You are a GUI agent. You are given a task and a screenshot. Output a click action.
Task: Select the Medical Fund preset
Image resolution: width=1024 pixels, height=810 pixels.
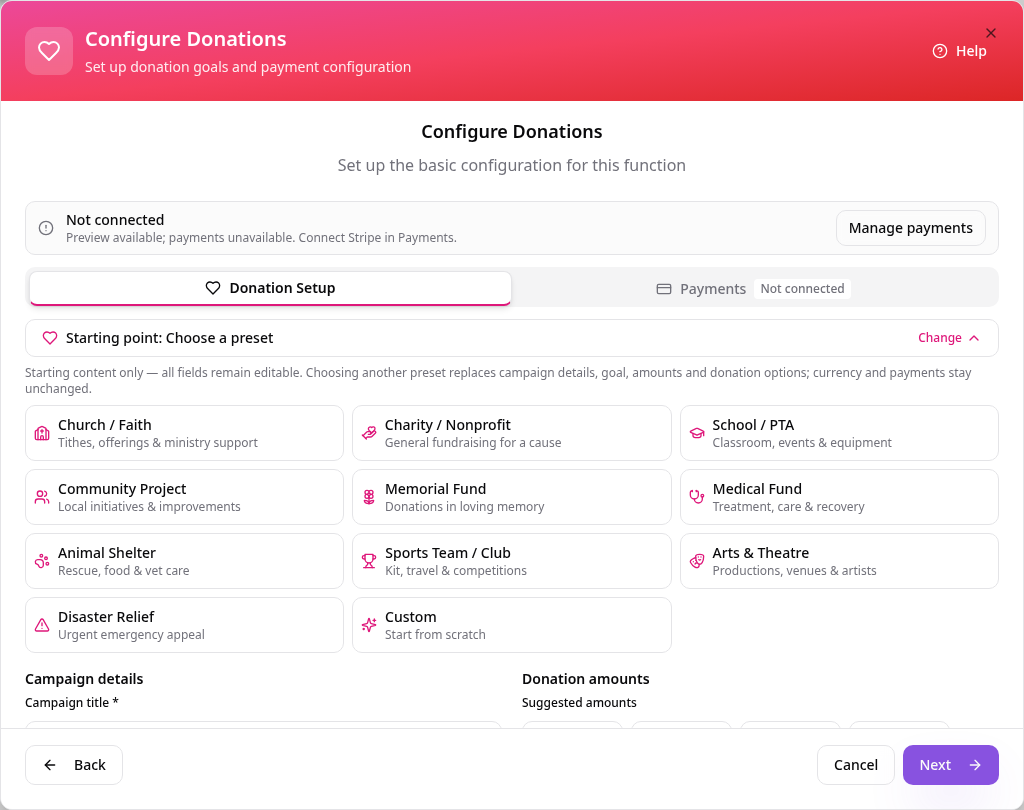(x=839, y=497)
